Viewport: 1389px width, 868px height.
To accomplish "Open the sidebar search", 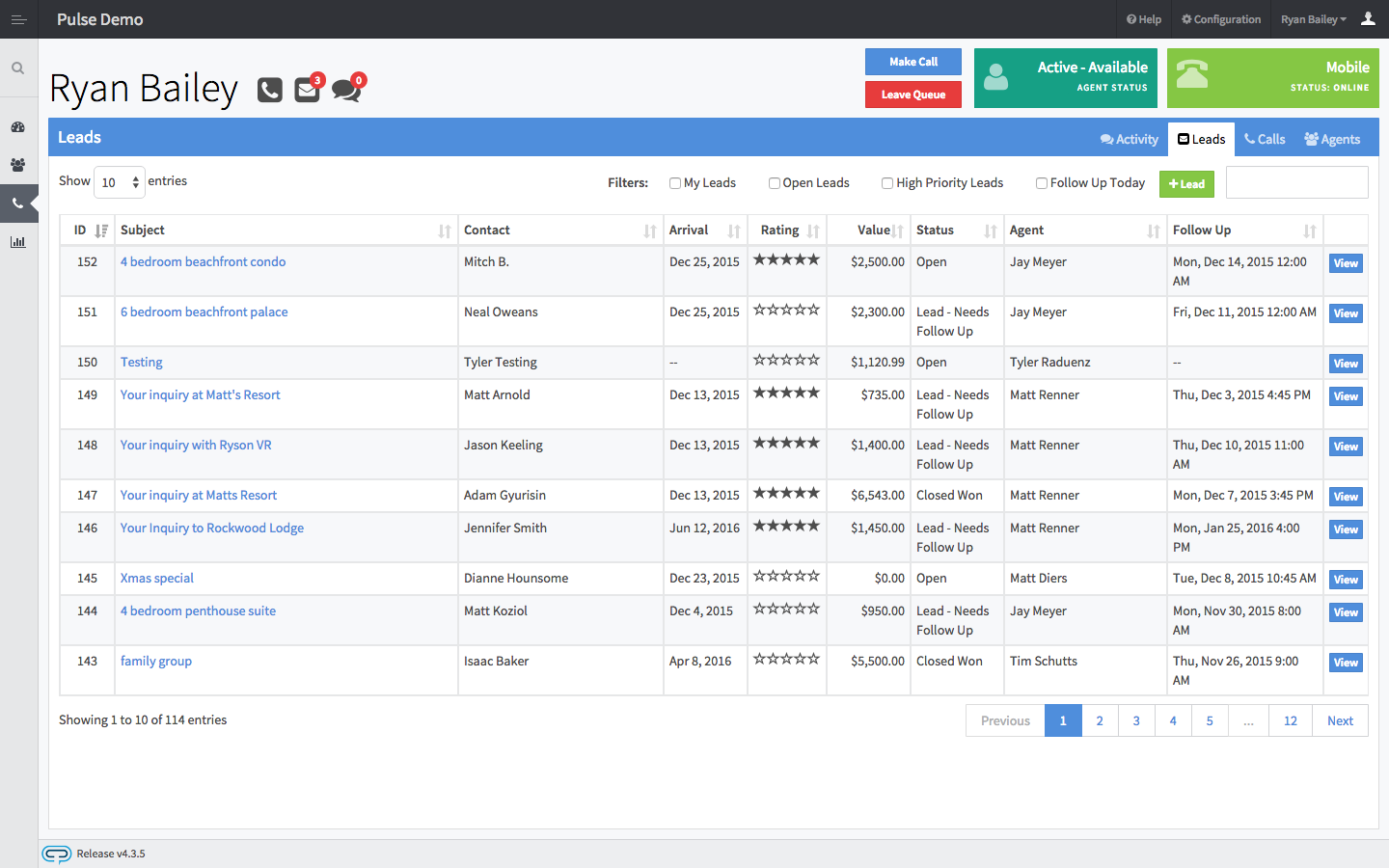I will click(x=18, y=68).
